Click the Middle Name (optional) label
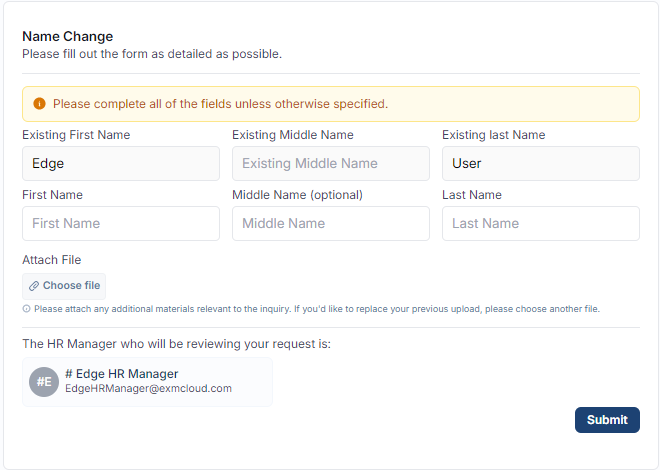This screenshot has height=470, width=660. pos(297,195)
